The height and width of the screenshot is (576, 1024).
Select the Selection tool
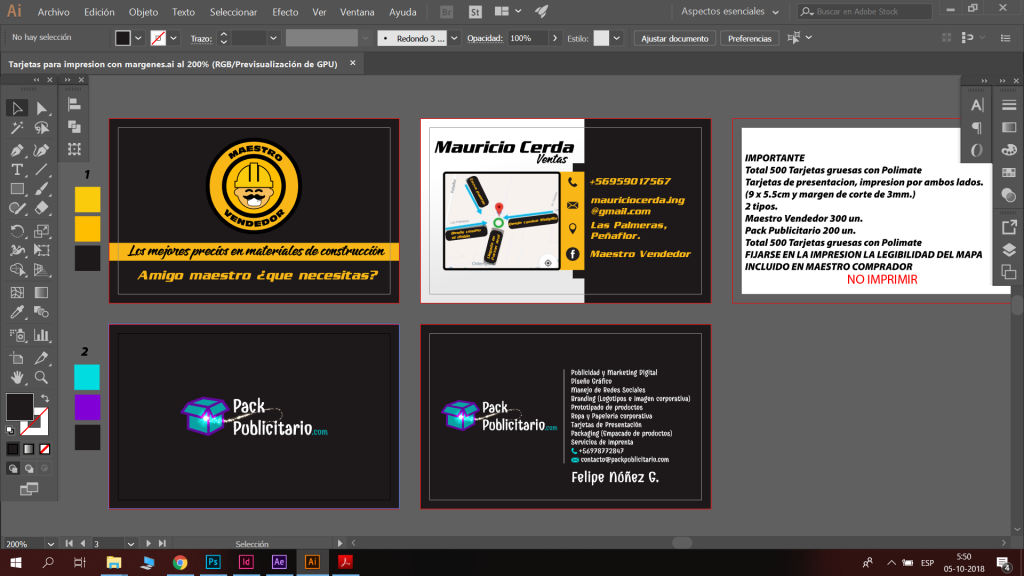[x=17, y=108]
